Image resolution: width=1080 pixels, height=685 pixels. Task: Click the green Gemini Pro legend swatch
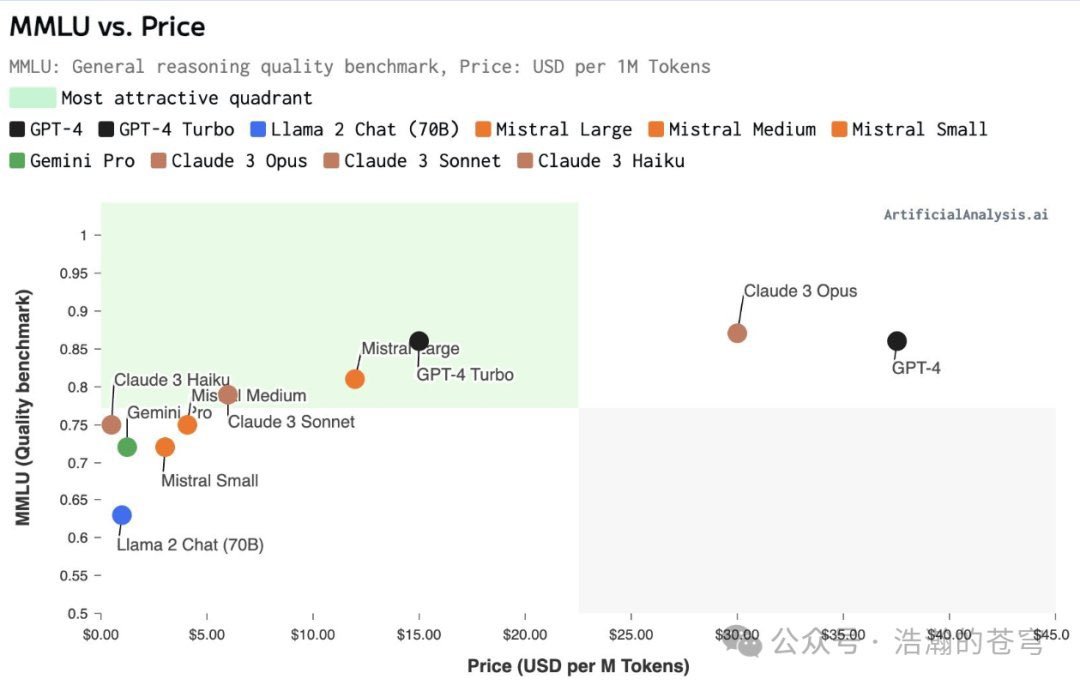(x=17, y=161)
